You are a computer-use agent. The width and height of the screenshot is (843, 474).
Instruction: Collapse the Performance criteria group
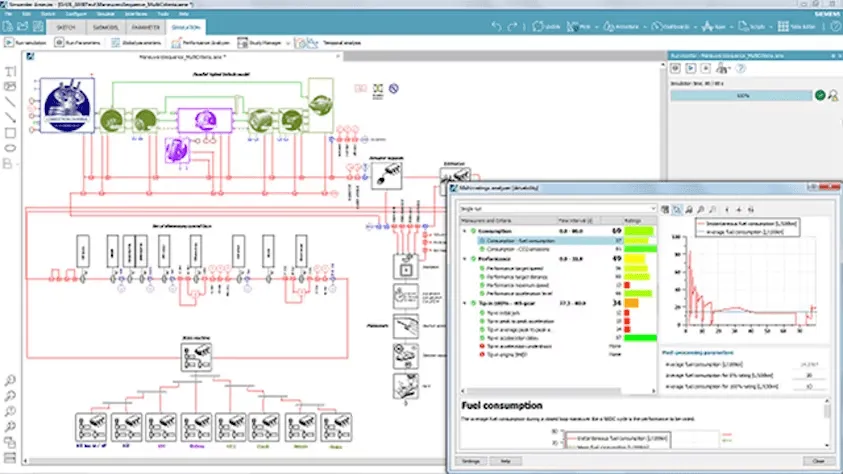(x=463, y=257)
